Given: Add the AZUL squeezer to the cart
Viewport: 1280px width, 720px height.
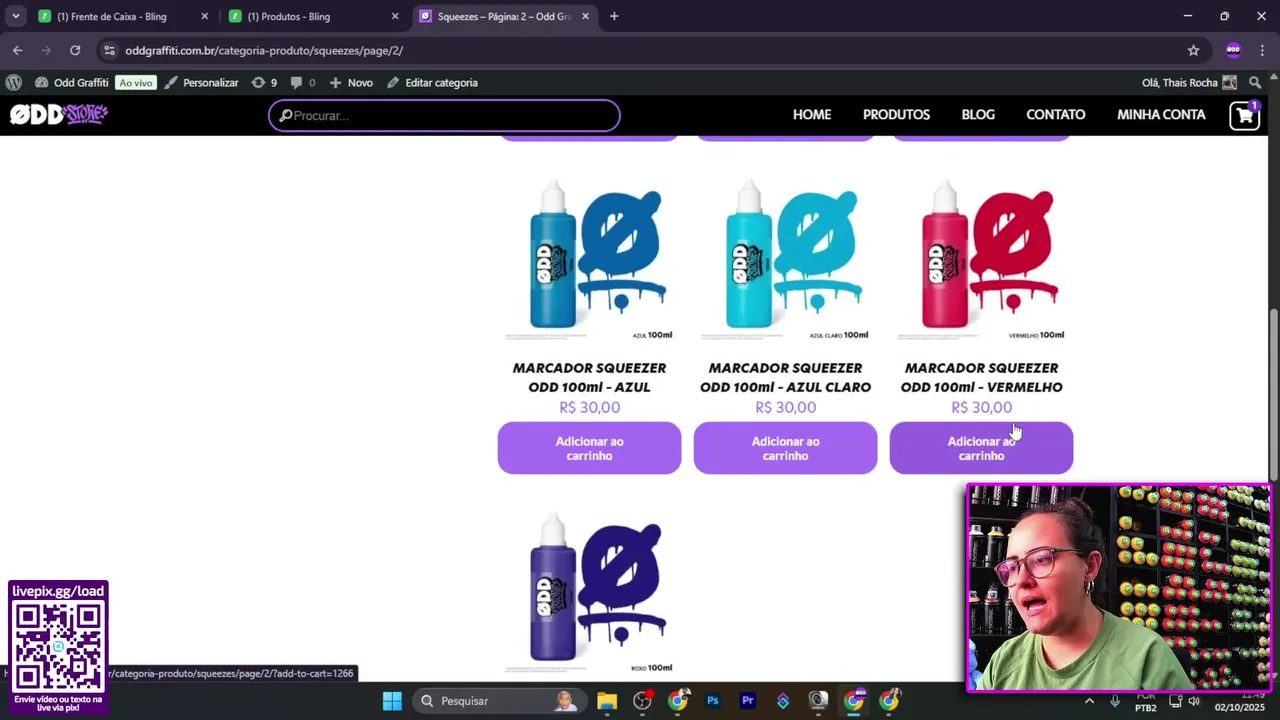Looking at the screenshot, I should (x=589, y=448).
